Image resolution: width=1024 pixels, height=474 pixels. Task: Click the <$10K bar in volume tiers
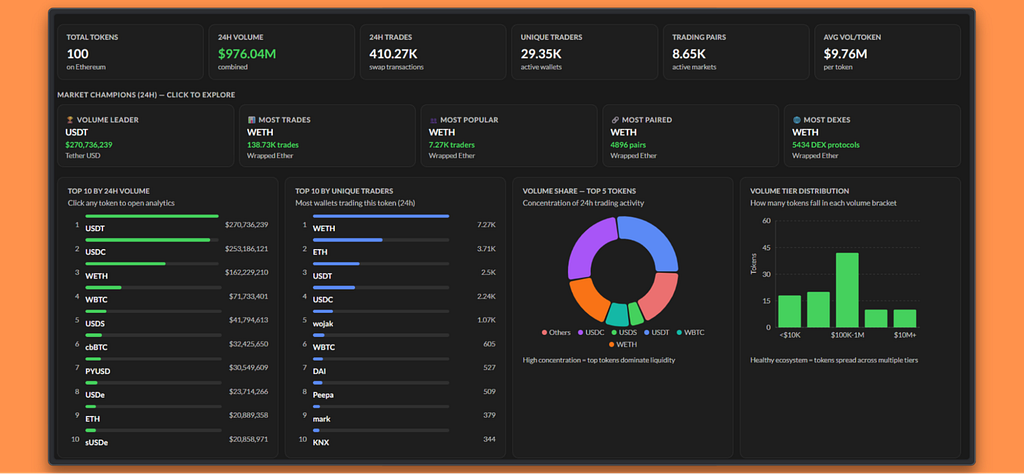point(790,311)
